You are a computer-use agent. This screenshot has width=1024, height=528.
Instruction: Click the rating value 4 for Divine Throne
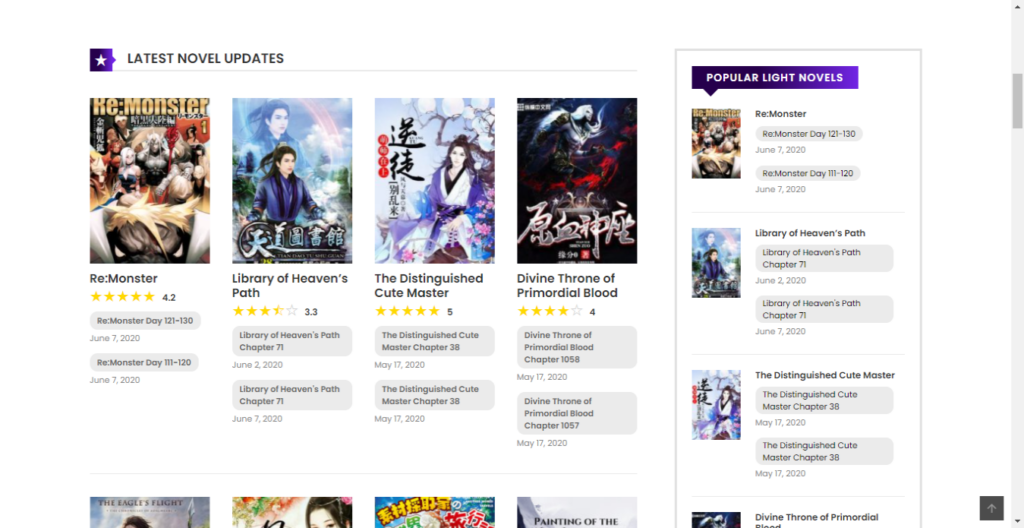[592, 312]
